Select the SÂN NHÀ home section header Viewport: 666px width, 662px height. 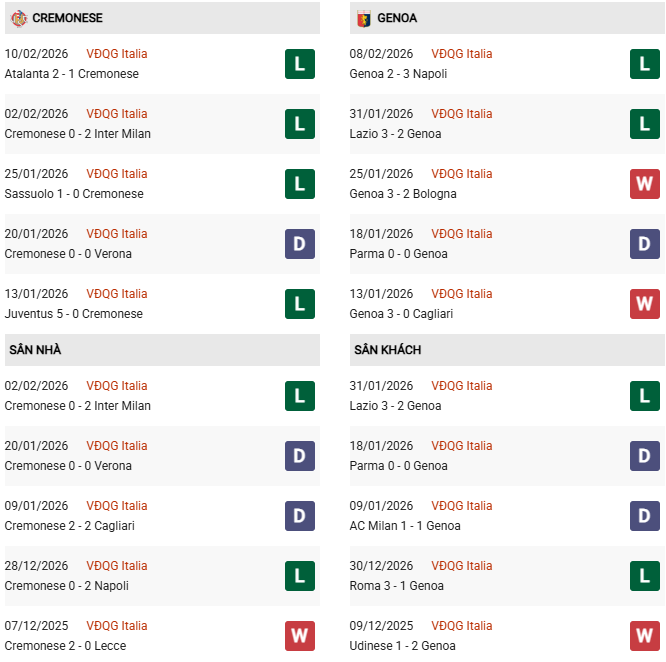(36, 350)
